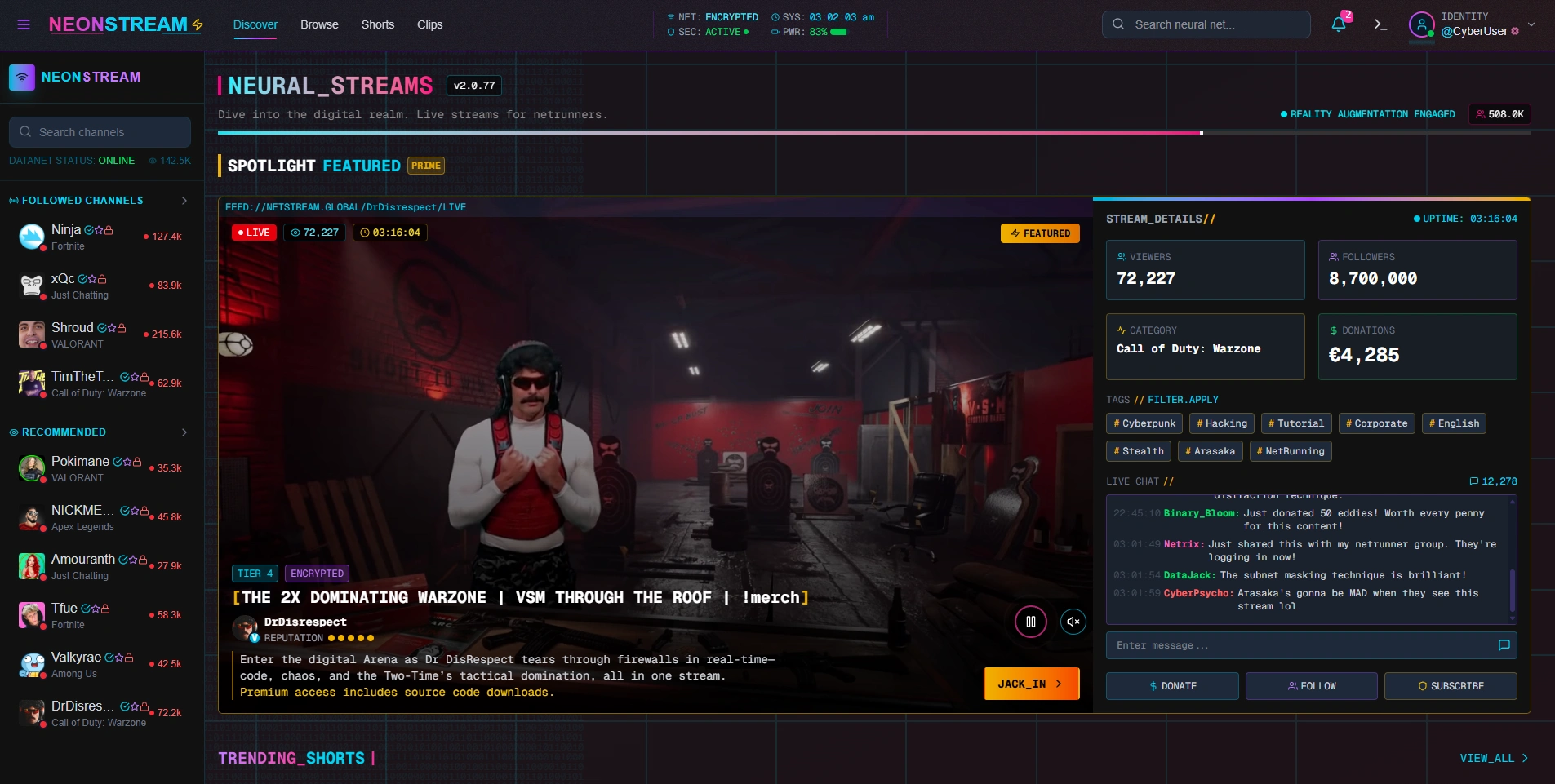Expand the identity dropdown chevron
The image size is (1555, 784).
click(1531, 24)
